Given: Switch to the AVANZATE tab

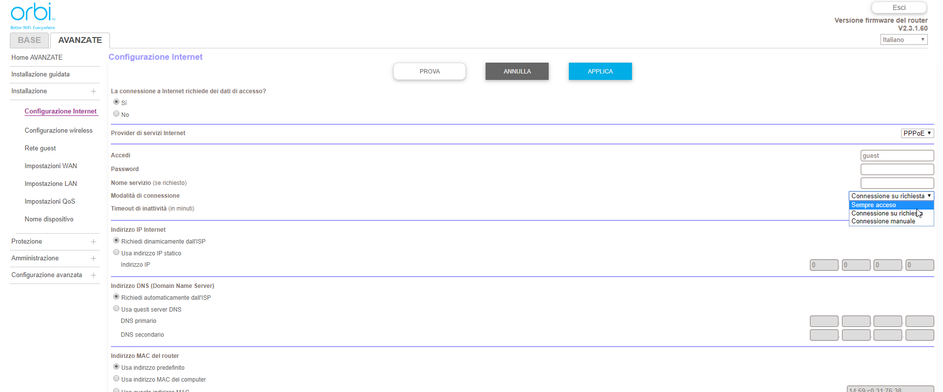Looking at the screenshot, I should (80, 40).
